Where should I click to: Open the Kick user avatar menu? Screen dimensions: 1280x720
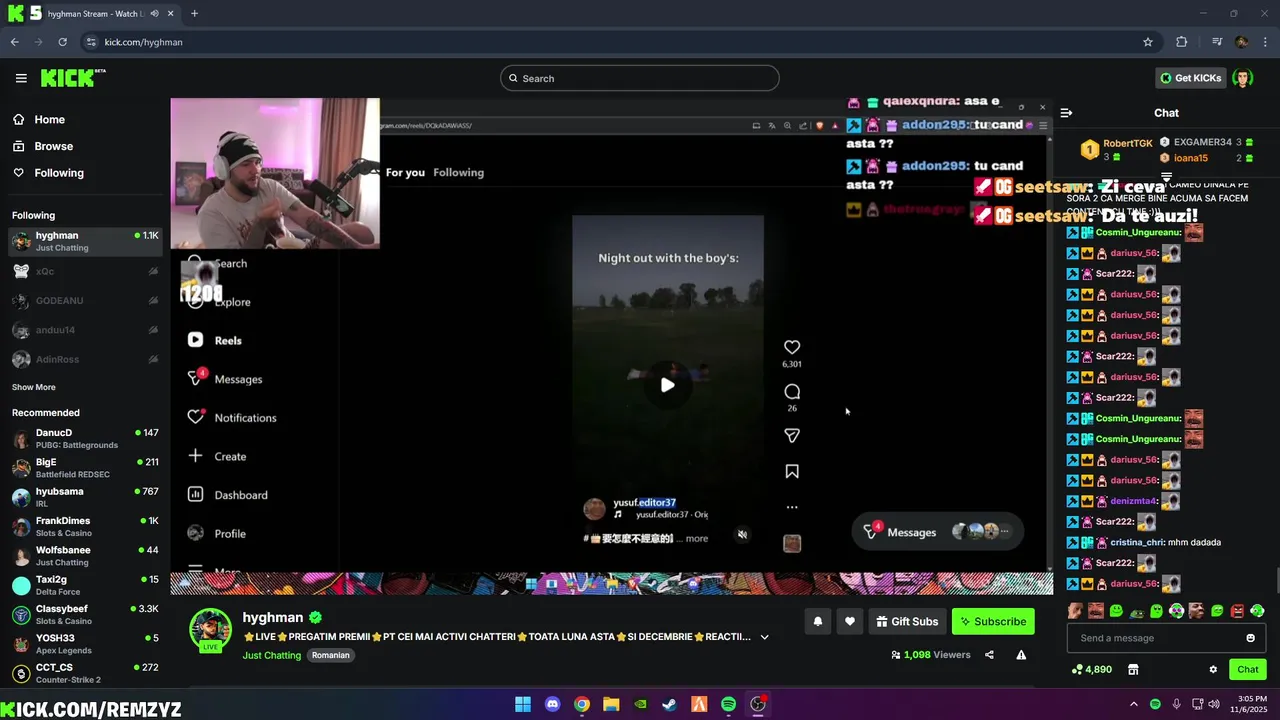pyautogui.click(x=1243, y=78)
